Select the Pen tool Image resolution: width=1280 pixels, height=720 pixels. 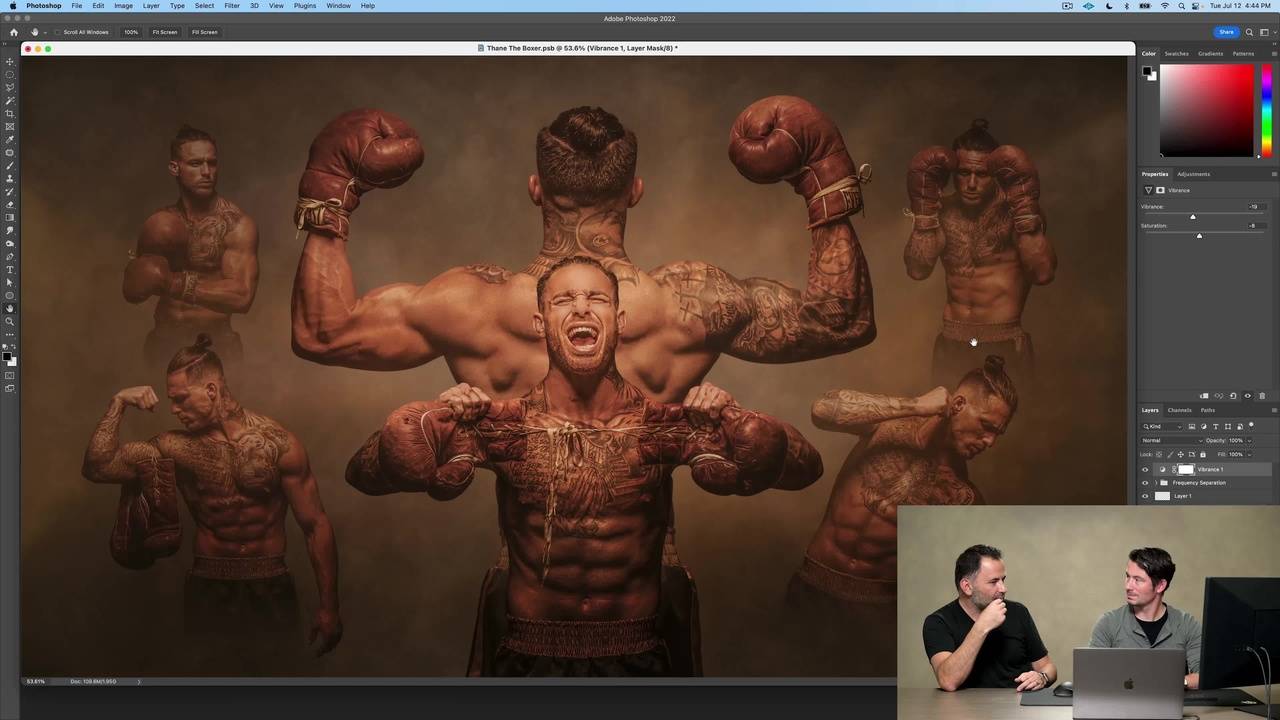(x=10, y=257)
